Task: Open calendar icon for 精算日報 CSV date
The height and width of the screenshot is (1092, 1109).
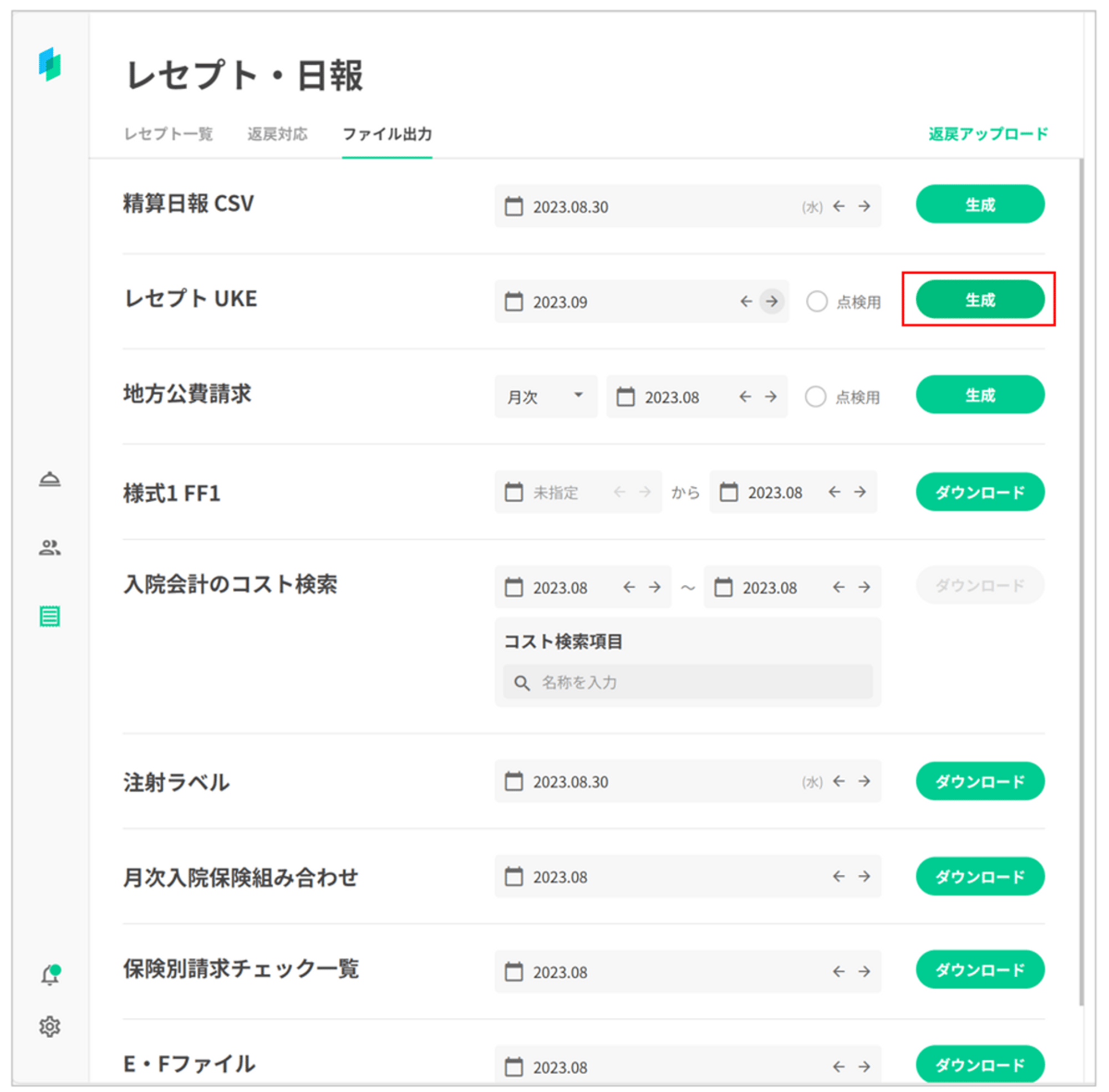Action: [x=513, y=206]
